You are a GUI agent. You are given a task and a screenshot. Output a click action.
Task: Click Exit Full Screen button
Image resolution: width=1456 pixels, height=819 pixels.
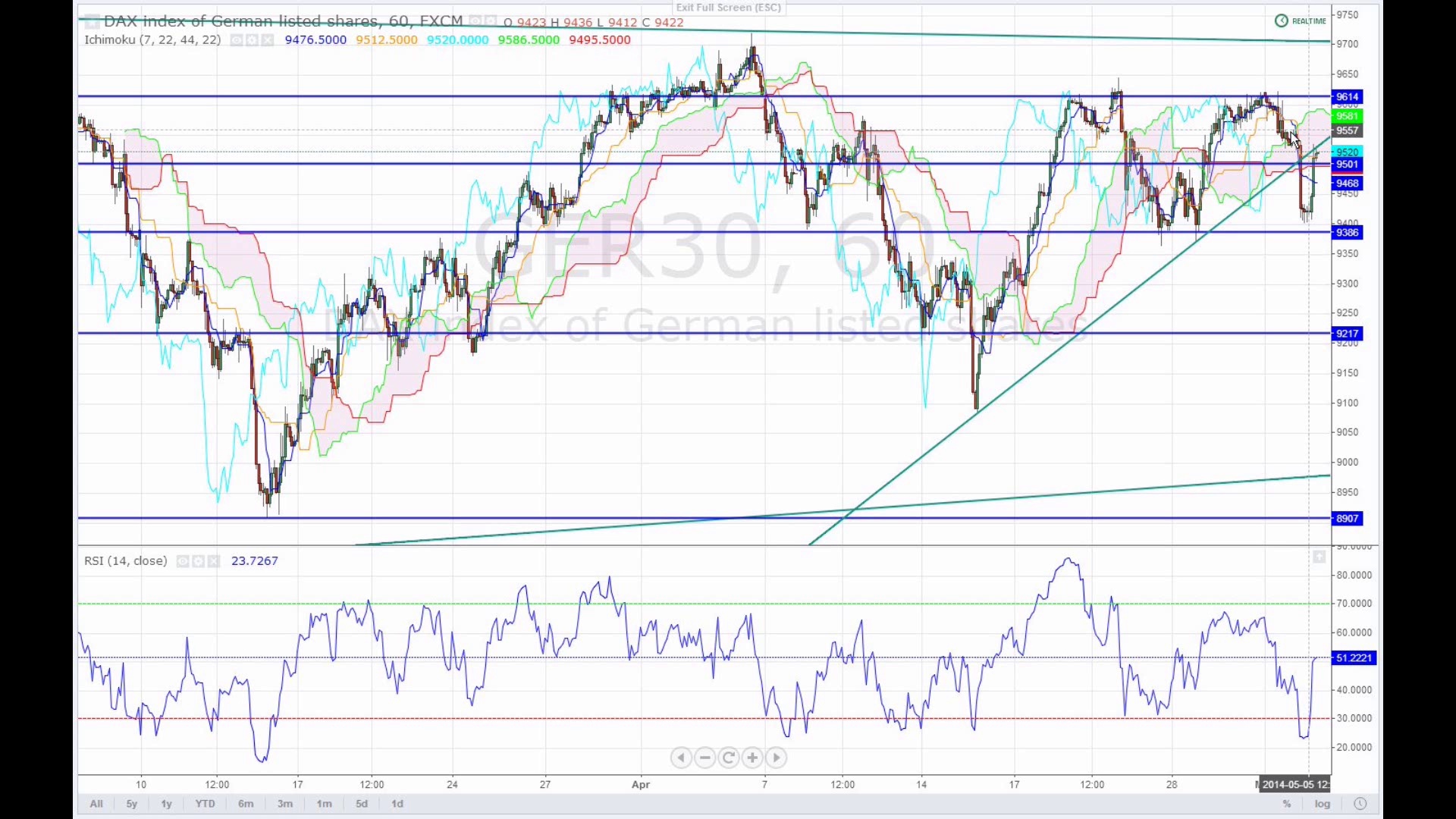[728, 8]
